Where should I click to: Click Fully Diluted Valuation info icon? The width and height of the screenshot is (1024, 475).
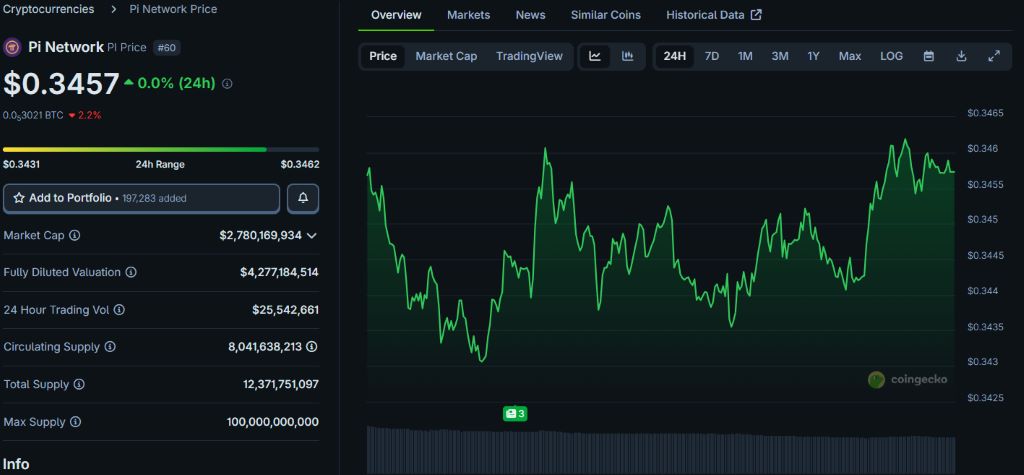[x=131, y=272]
